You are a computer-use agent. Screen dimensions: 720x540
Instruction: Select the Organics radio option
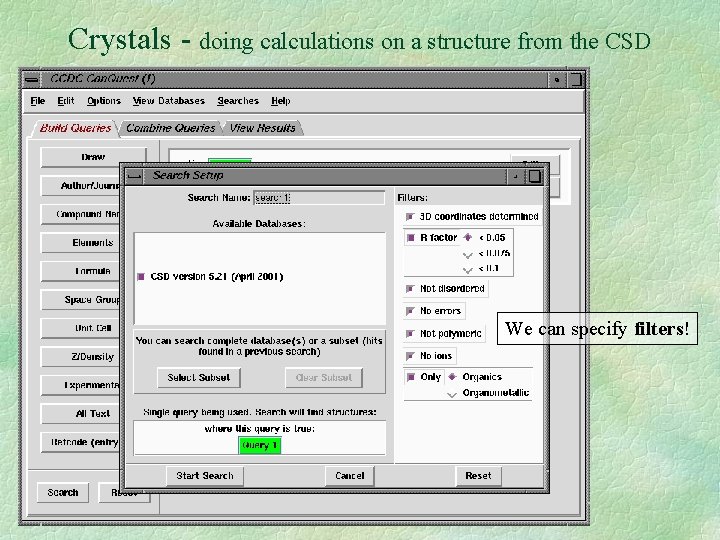452,377
